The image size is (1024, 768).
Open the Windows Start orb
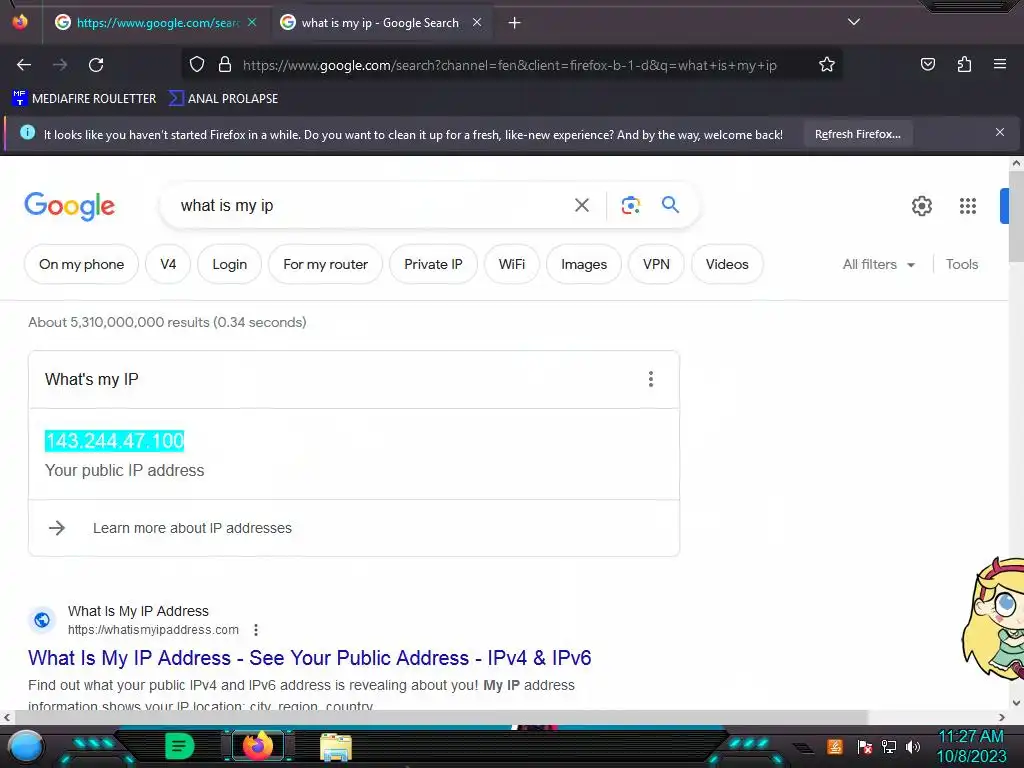click(26, 747)
